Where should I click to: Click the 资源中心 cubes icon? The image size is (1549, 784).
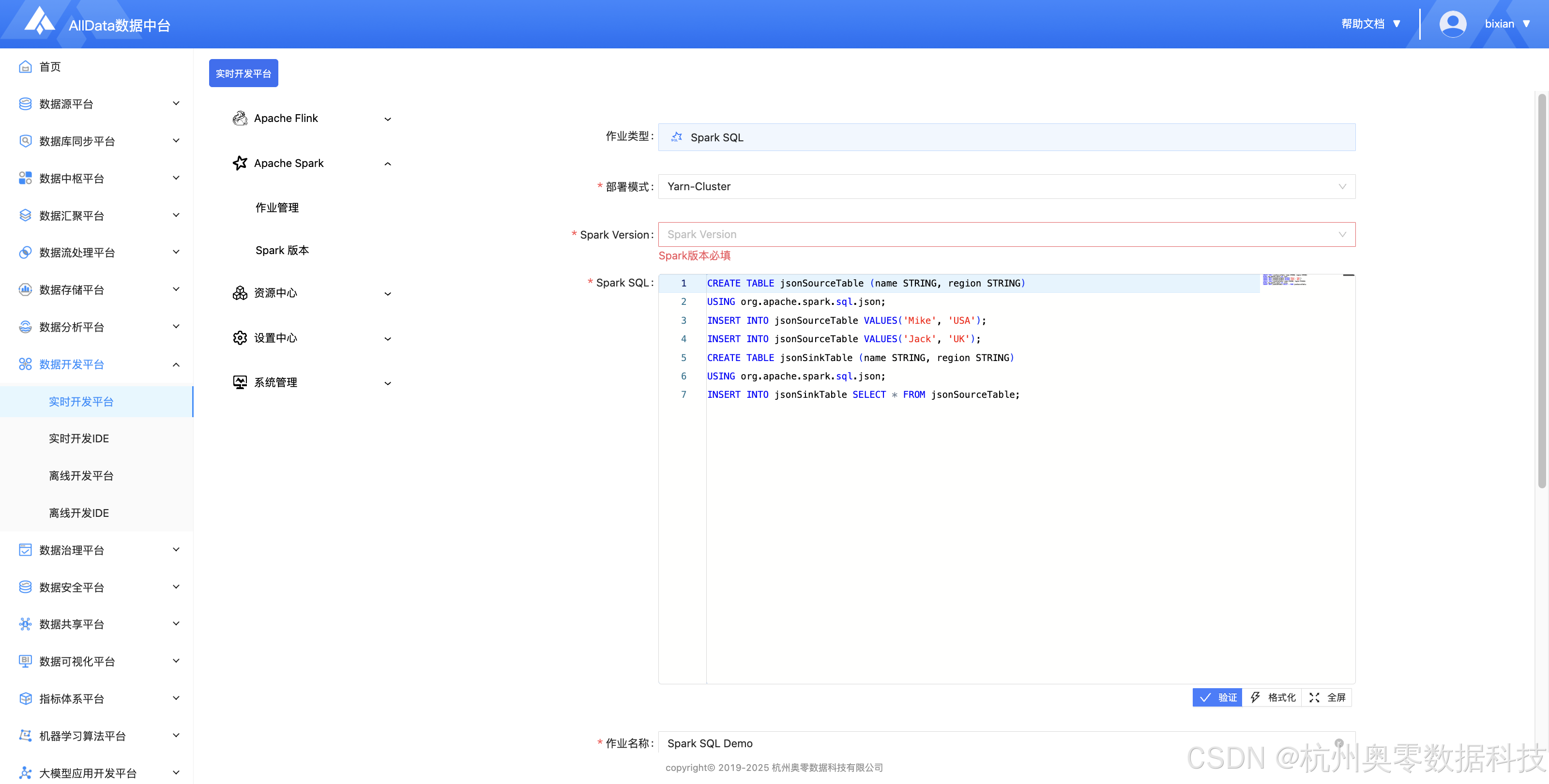240,293
